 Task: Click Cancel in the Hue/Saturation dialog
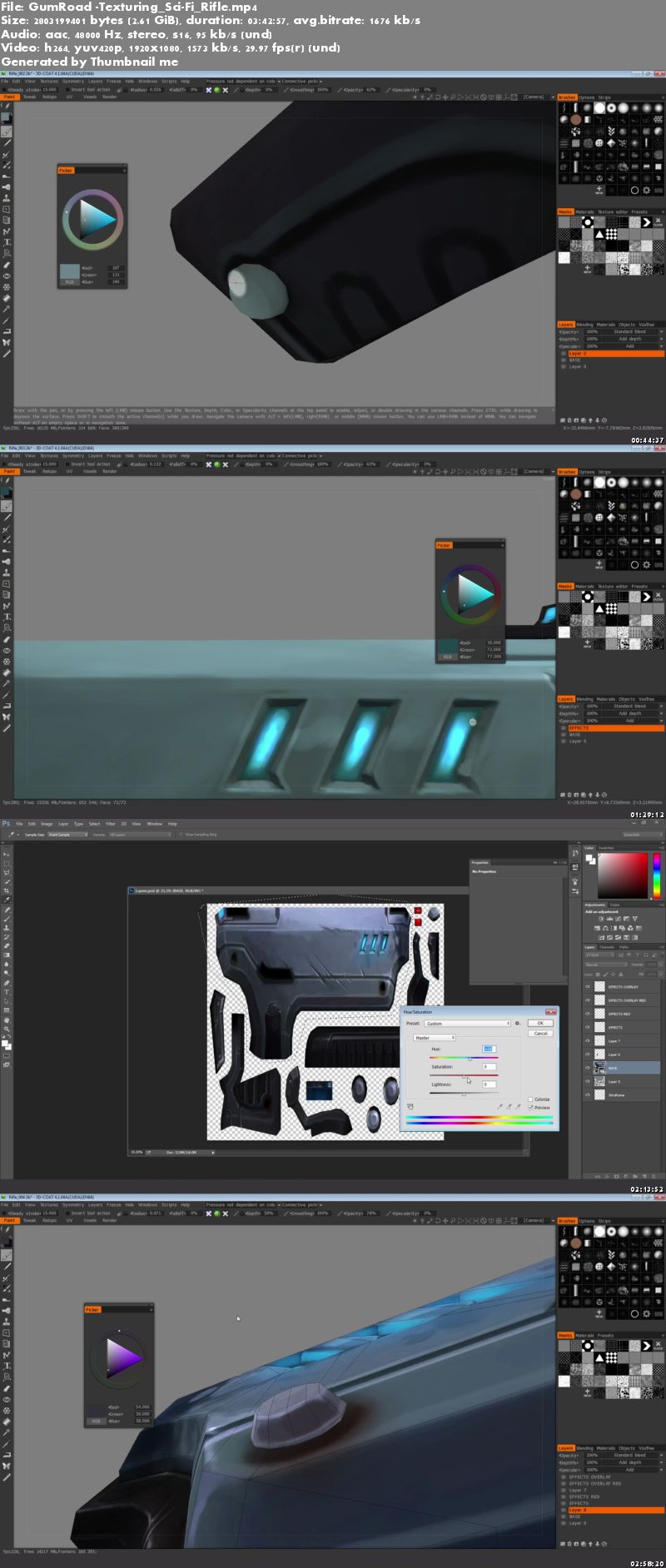click(x=540, y=1033)
